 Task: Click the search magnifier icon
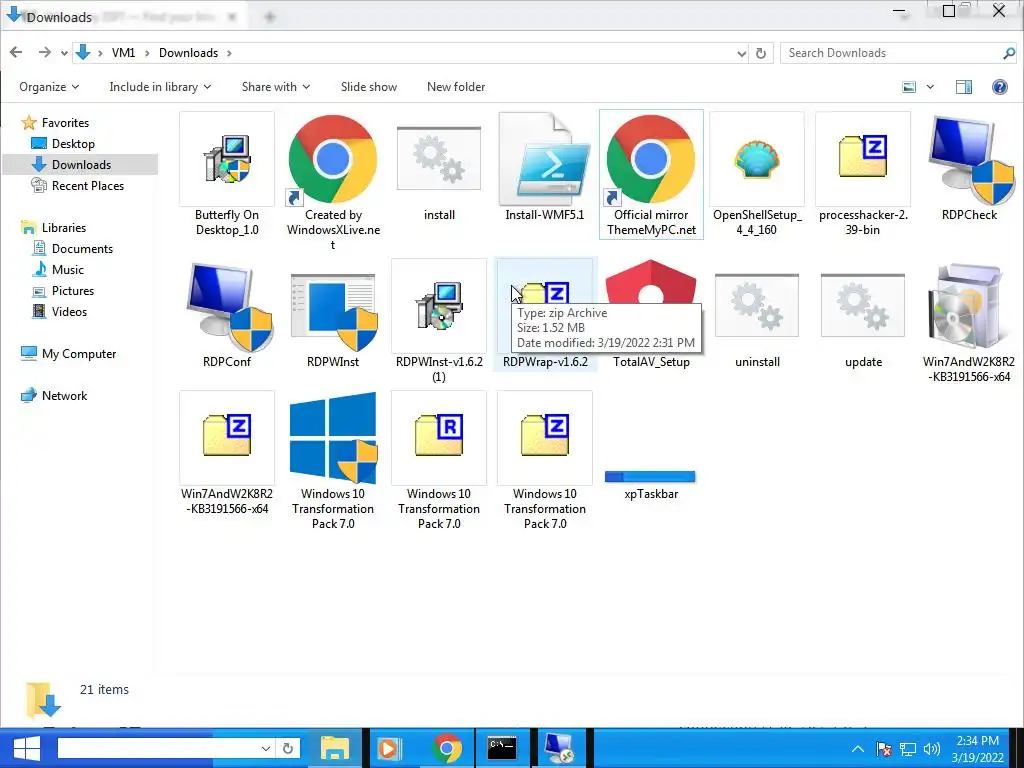[x=1009, y=53]
